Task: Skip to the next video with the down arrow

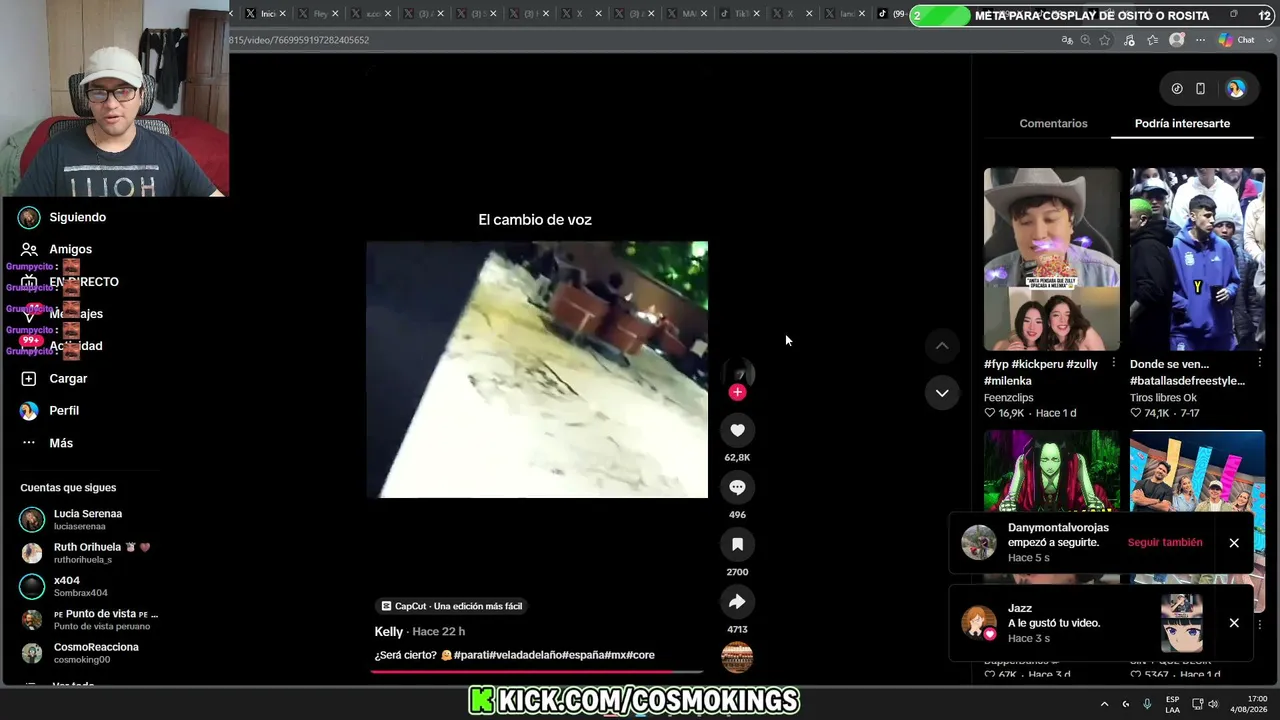Action: [942, 393]
